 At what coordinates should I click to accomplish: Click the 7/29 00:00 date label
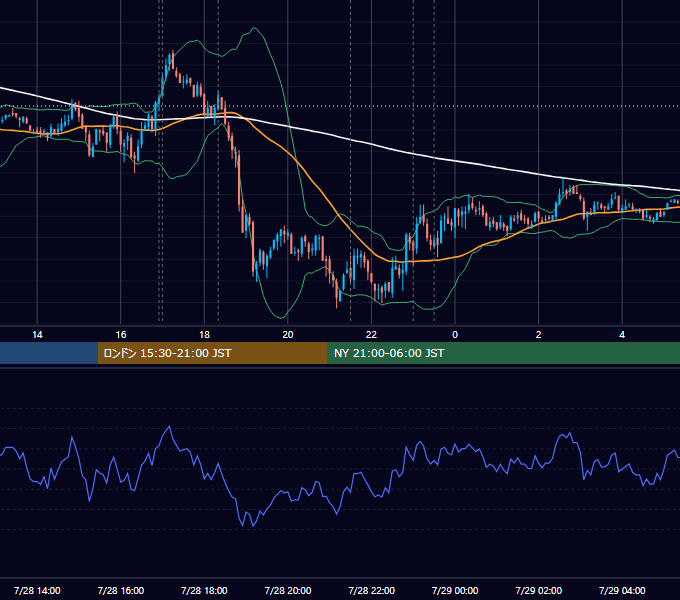click(455, 590)
